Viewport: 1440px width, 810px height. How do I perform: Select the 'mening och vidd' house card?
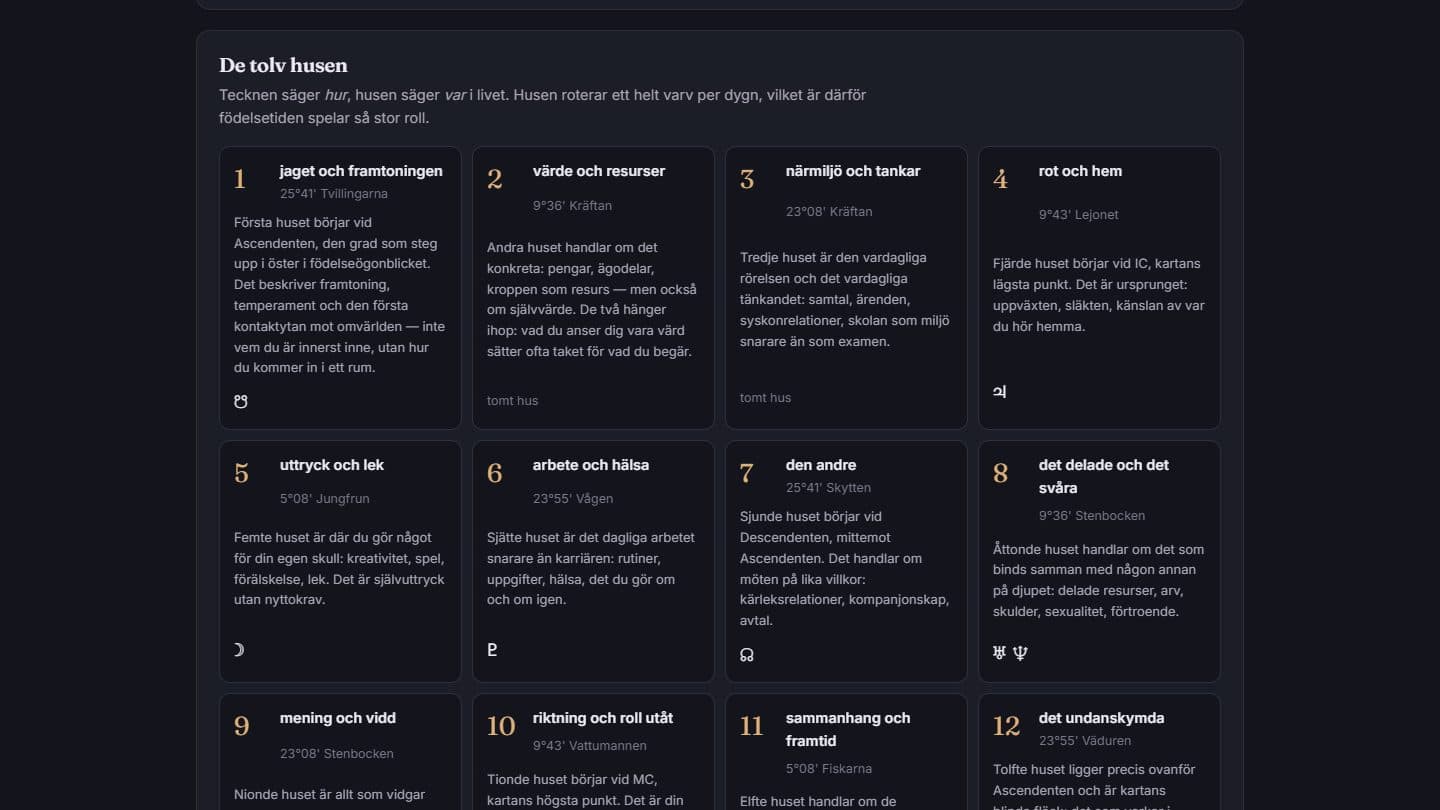click(340, 752)
